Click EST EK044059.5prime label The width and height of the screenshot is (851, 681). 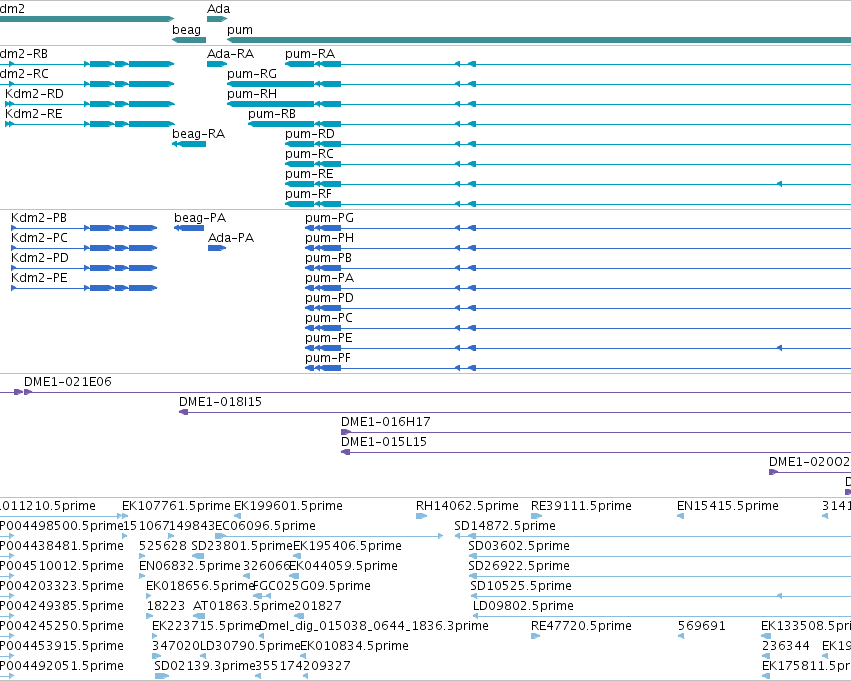(344, 567)
